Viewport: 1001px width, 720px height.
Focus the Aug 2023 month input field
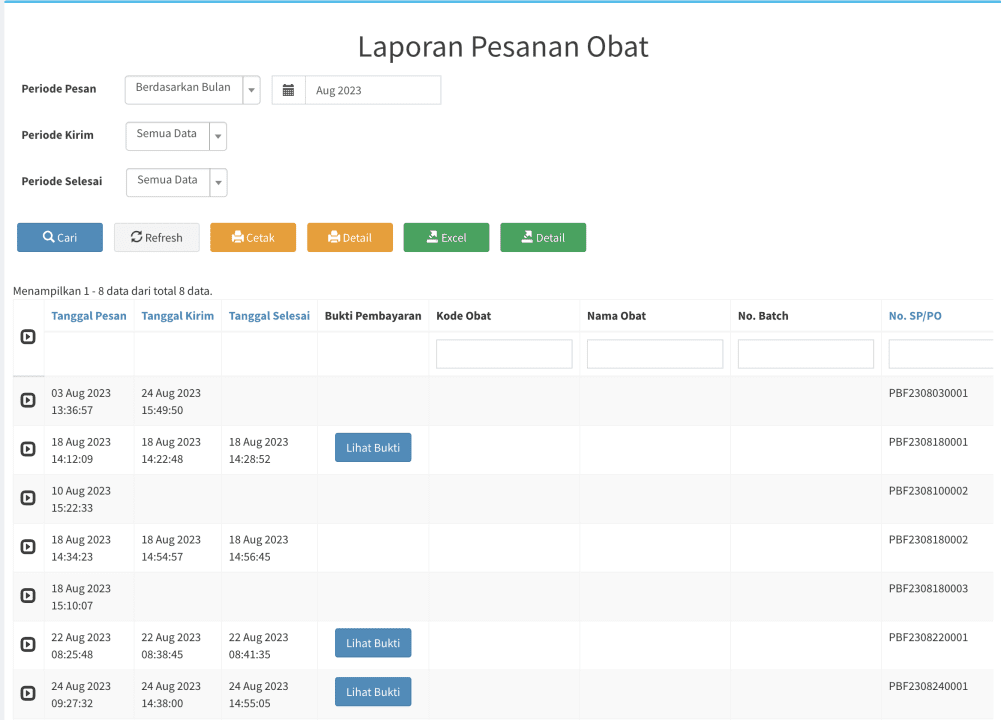[373, 90]
